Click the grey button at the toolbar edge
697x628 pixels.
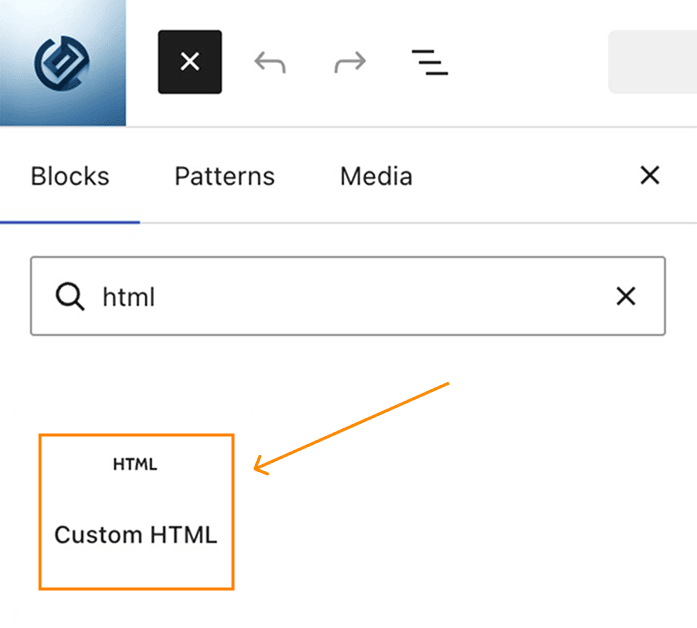[652, 62]
